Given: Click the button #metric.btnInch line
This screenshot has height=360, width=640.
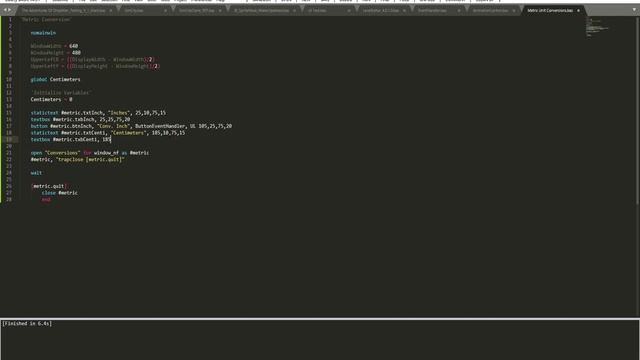Looking at the screenshot, I should [x=131, y=126].
